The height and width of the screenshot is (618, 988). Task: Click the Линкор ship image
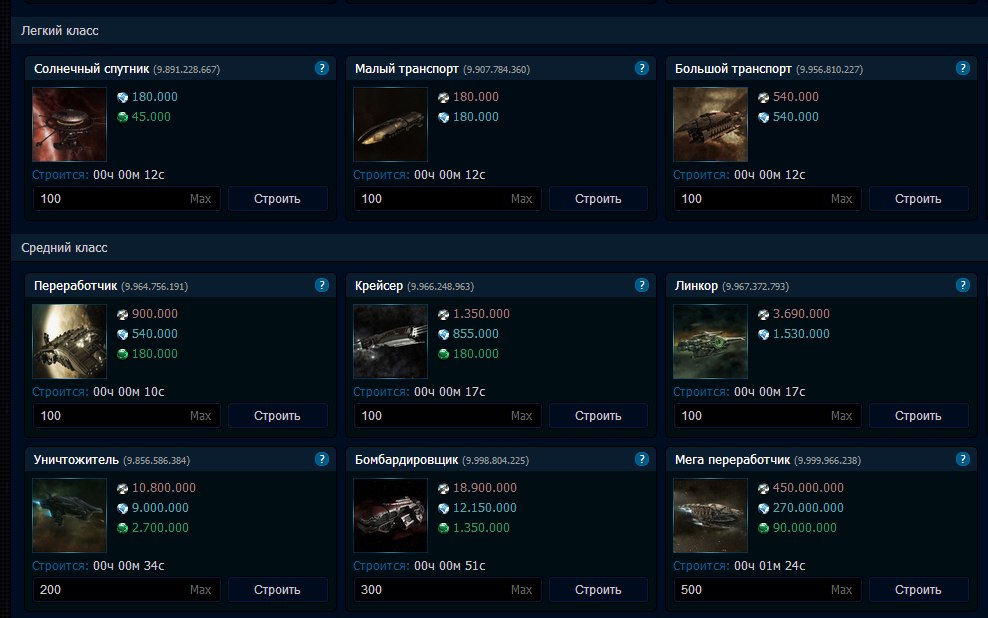tap(710, 341)
